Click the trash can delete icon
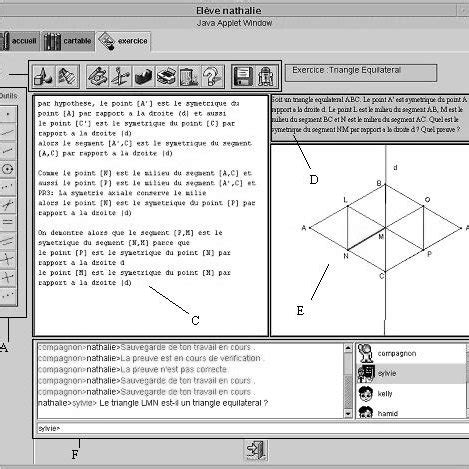The width and height of the screenshot is (469, 469). point(189,76)
